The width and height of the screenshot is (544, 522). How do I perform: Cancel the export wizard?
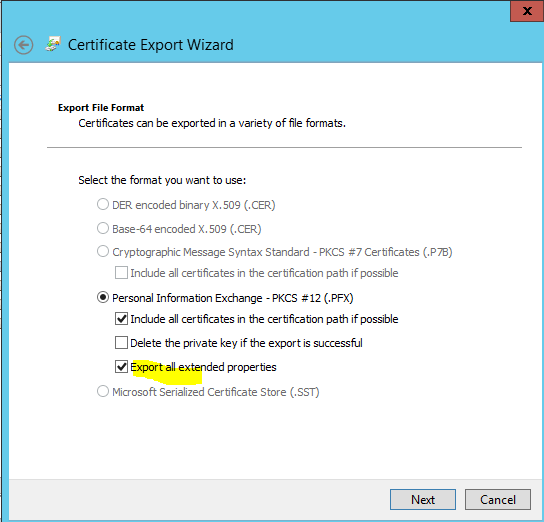498,499
